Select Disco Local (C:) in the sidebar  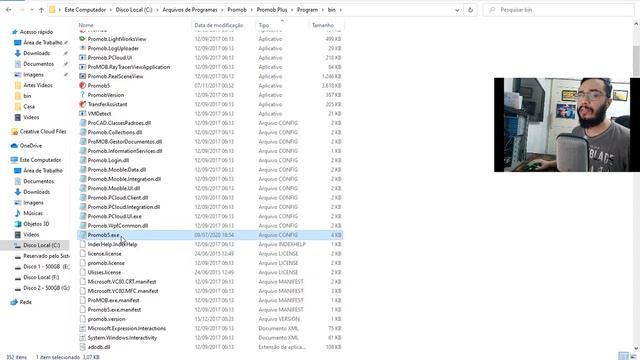click(x=41, y=245)
